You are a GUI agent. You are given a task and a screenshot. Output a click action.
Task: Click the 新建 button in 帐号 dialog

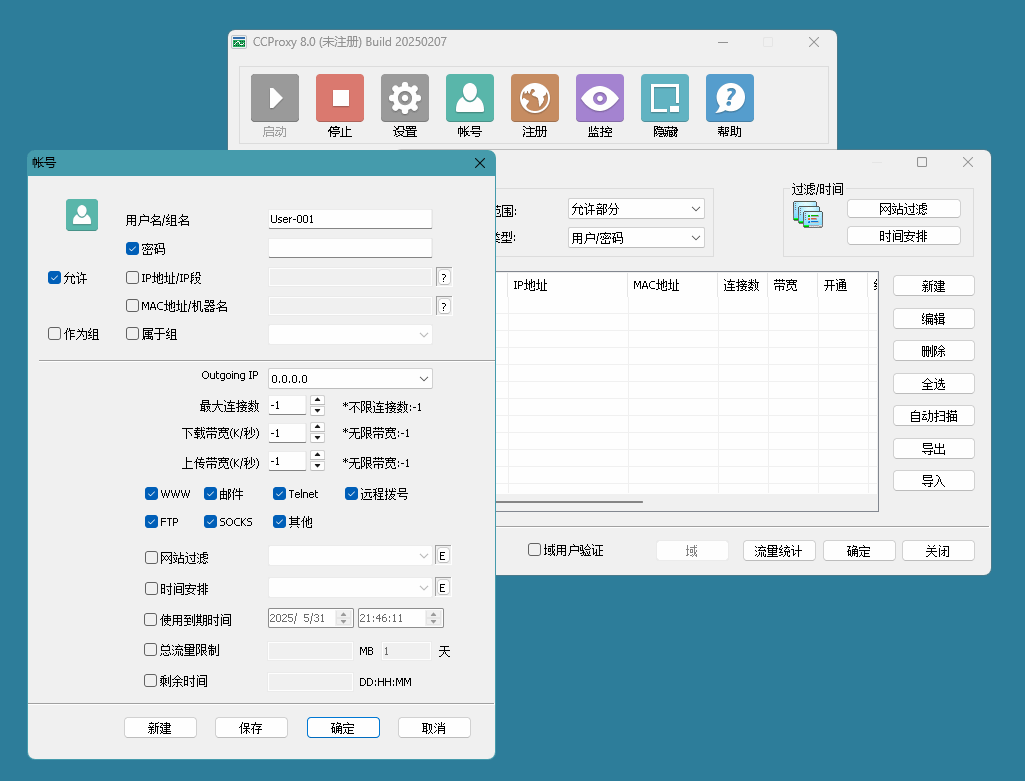160,727
